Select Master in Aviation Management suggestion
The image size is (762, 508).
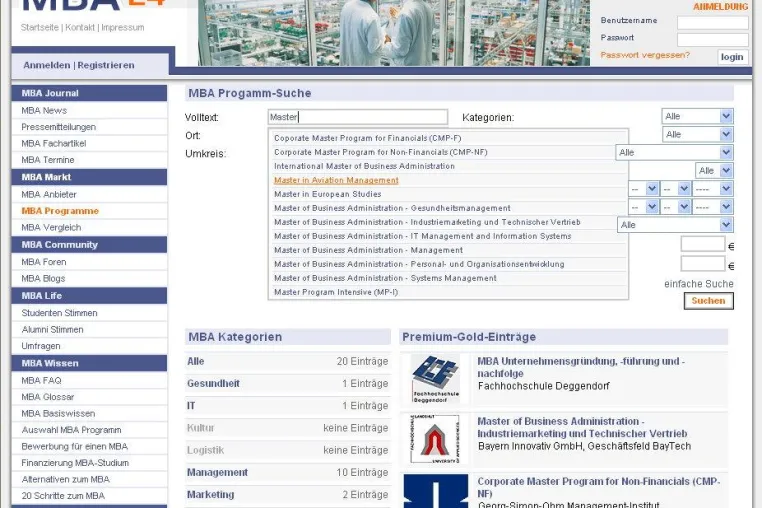click(336, 180)
